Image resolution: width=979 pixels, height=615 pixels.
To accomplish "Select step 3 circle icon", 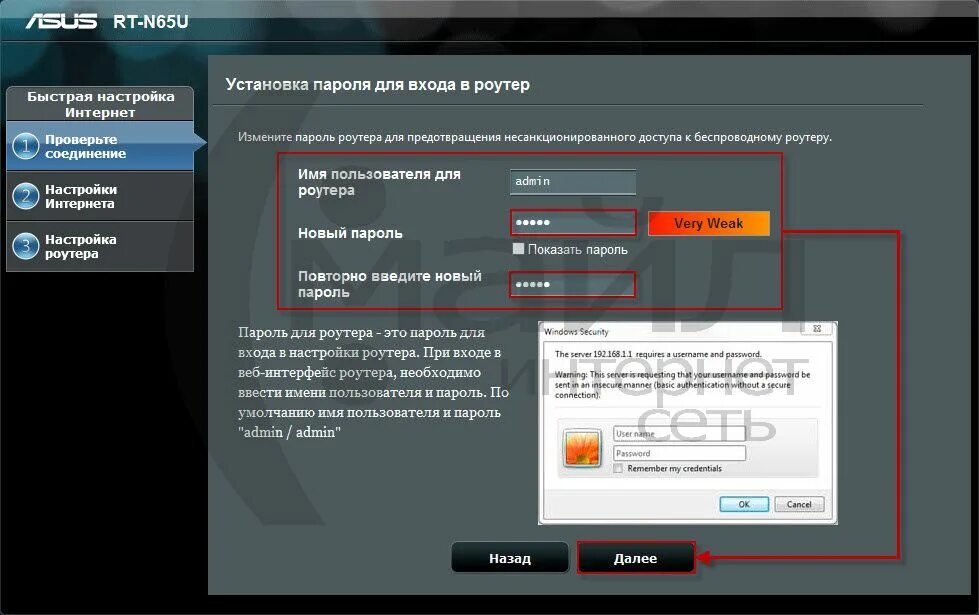I will pyautogui.click(x=26, y=246).
